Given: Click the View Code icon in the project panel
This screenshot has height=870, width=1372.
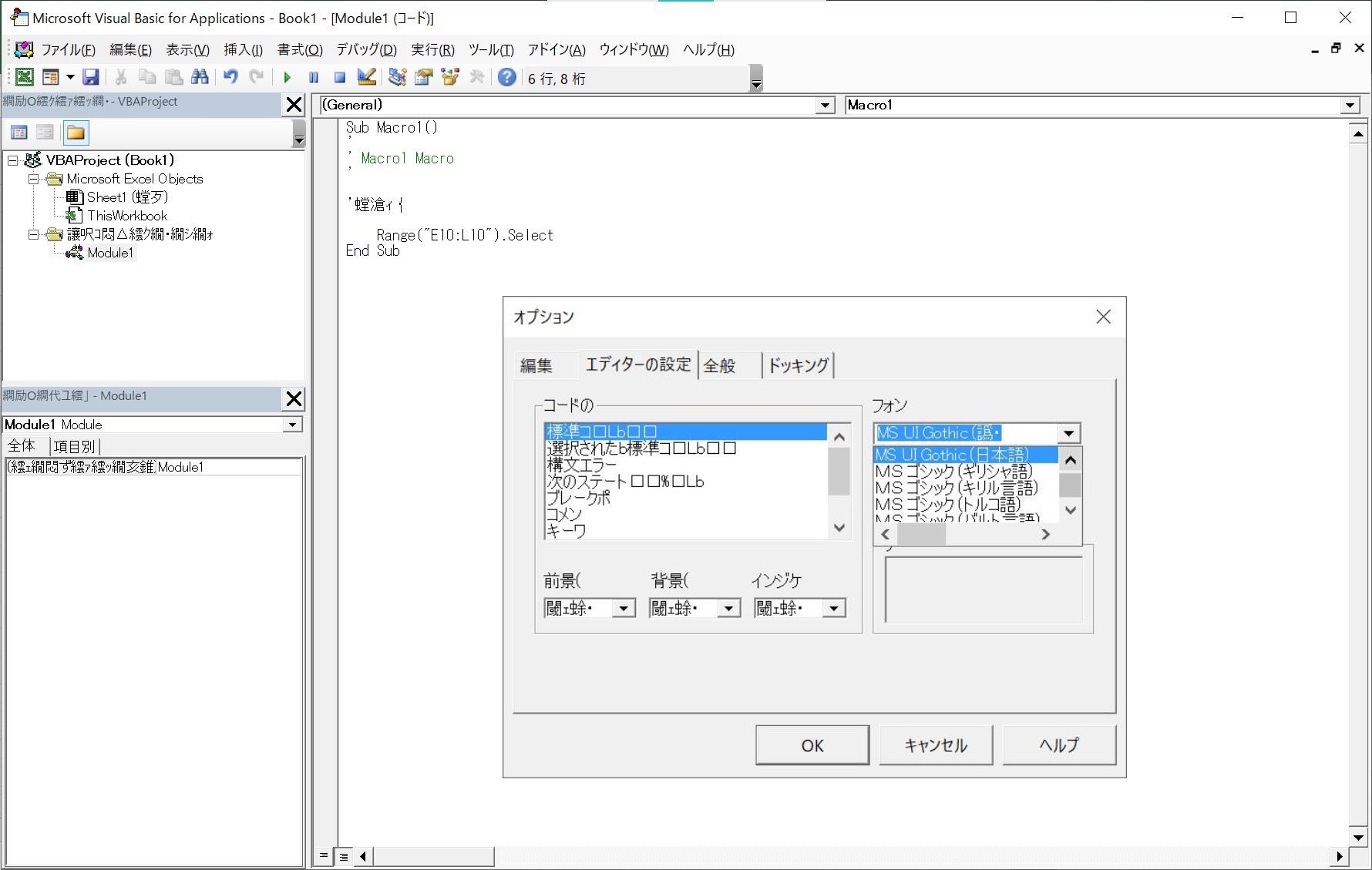Looking at the screenshot, I should pos(19,133).
